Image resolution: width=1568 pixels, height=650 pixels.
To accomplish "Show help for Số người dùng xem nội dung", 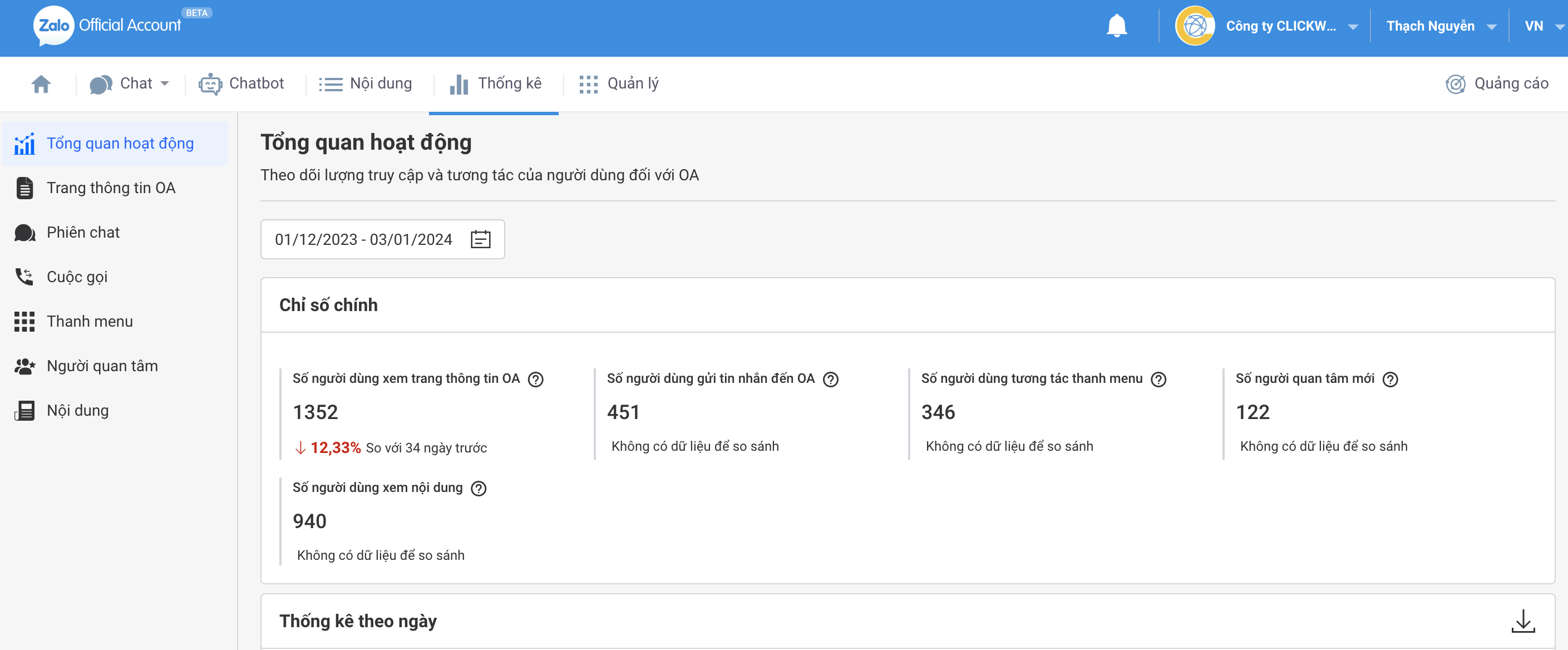I will pyautogui.click(x=479, y=488).
